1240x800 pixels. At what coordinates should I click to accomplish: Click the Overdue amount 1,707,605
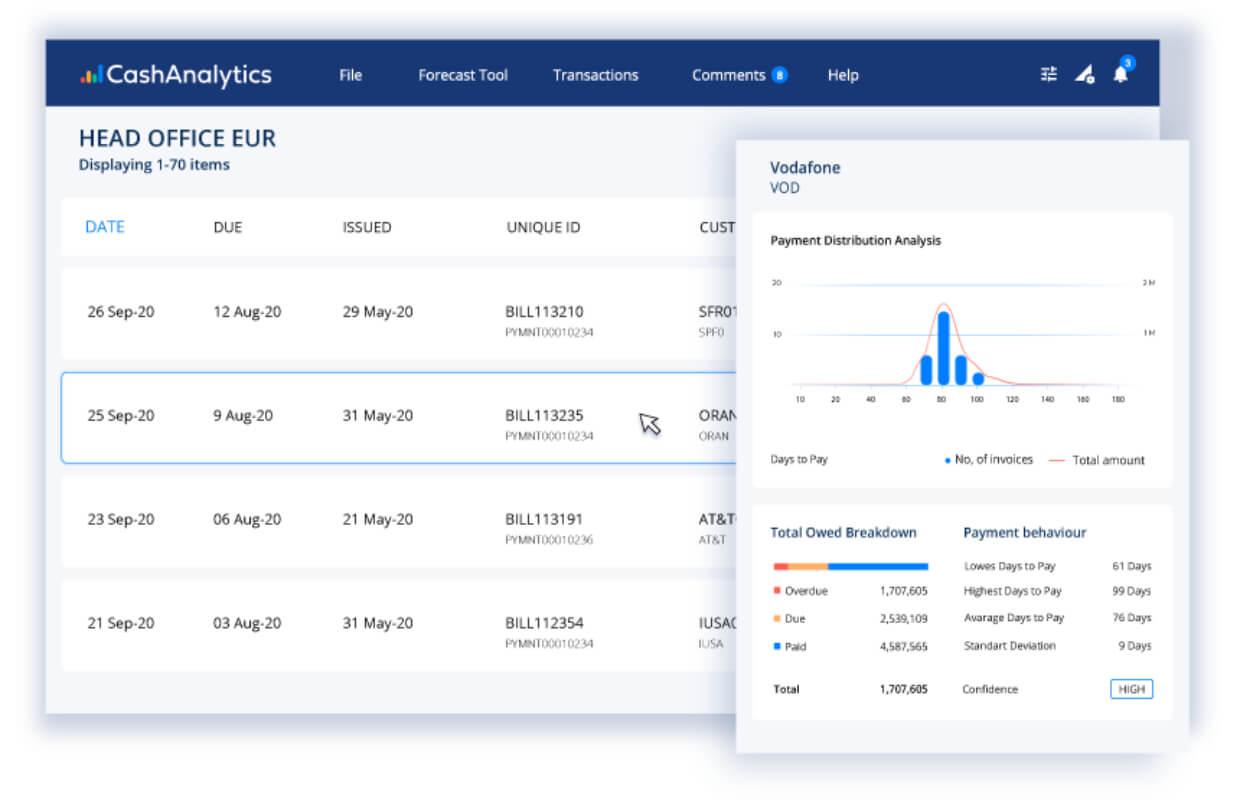[904, 591]
